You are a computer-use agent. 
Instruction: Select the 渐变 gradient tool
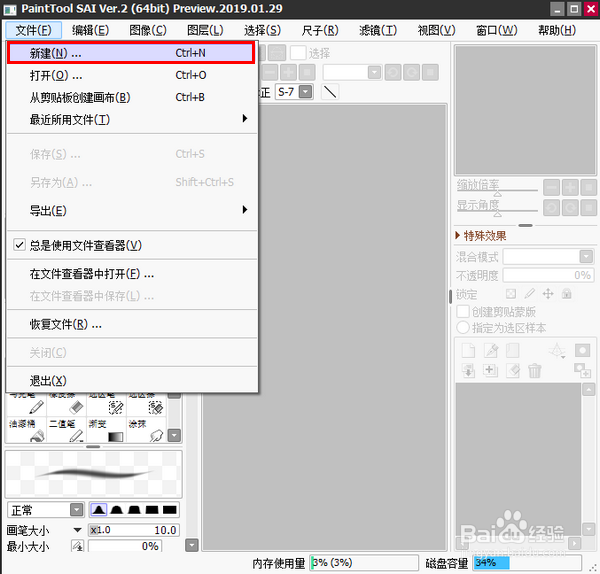106,430
